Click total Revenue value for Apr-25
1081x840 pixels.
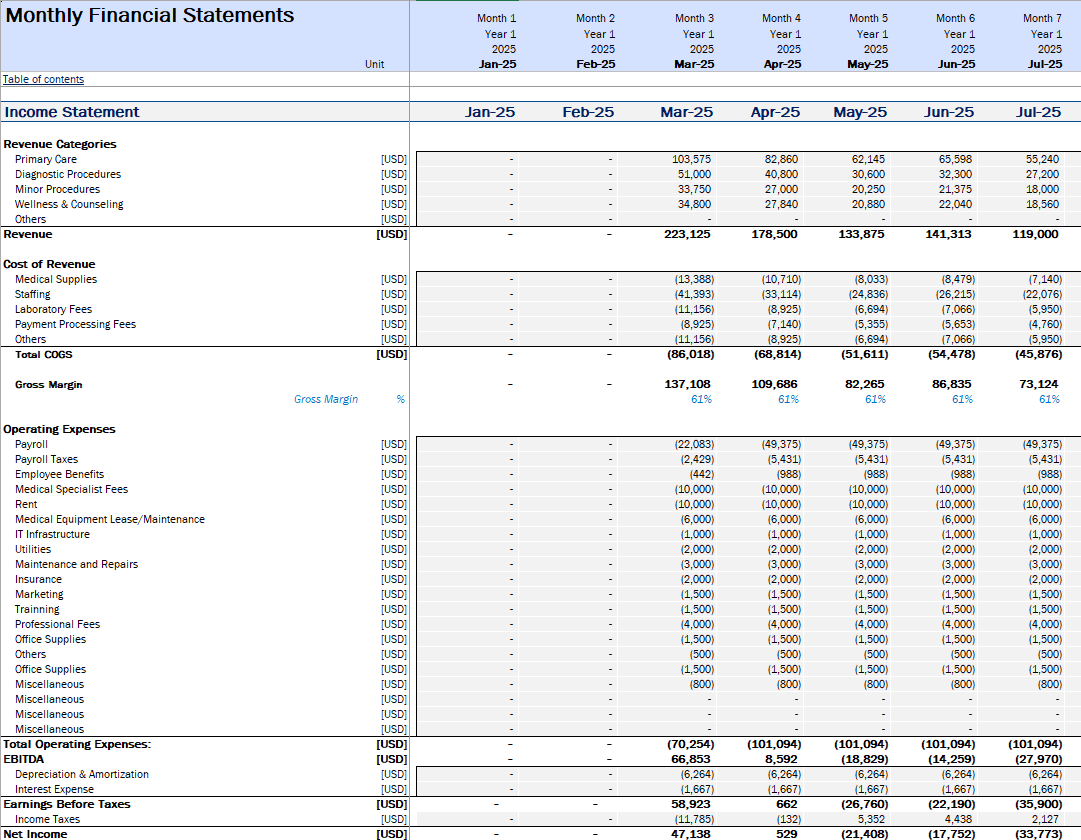point(775,235)
